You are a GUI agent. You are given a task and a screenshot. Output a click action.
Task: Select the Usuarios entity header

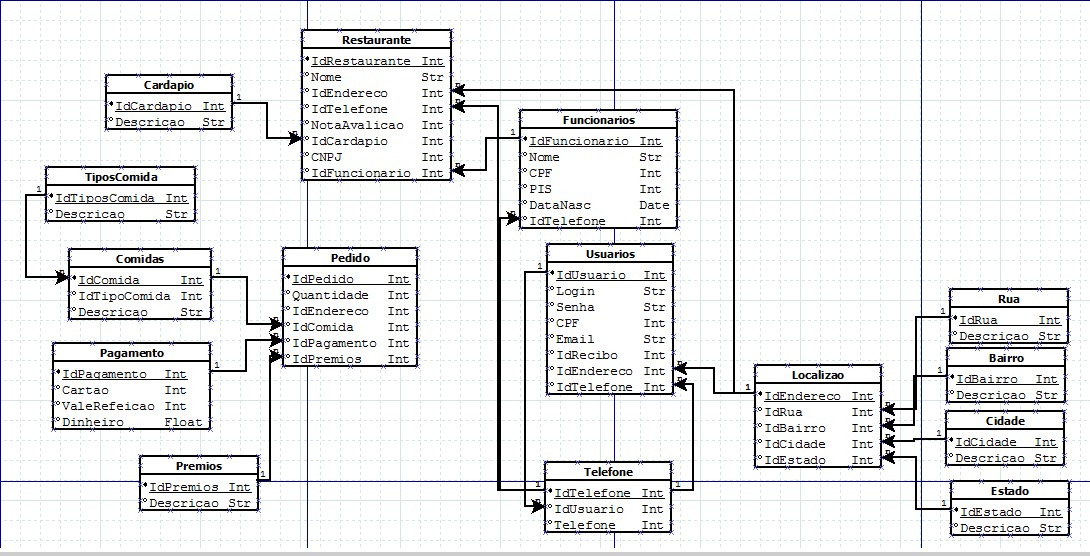click(x=610, y=254)
